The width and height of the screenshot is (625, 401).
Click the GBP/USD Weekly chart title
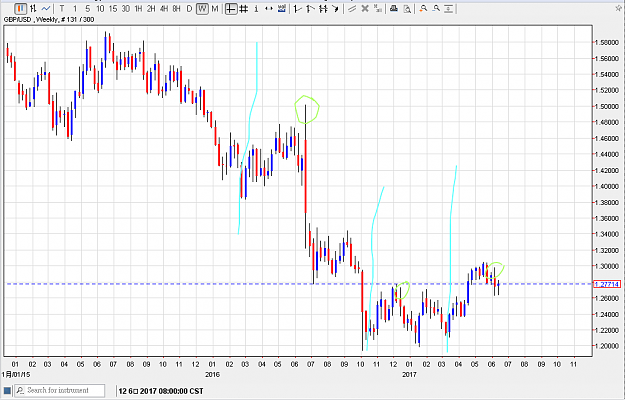(49, 20)
